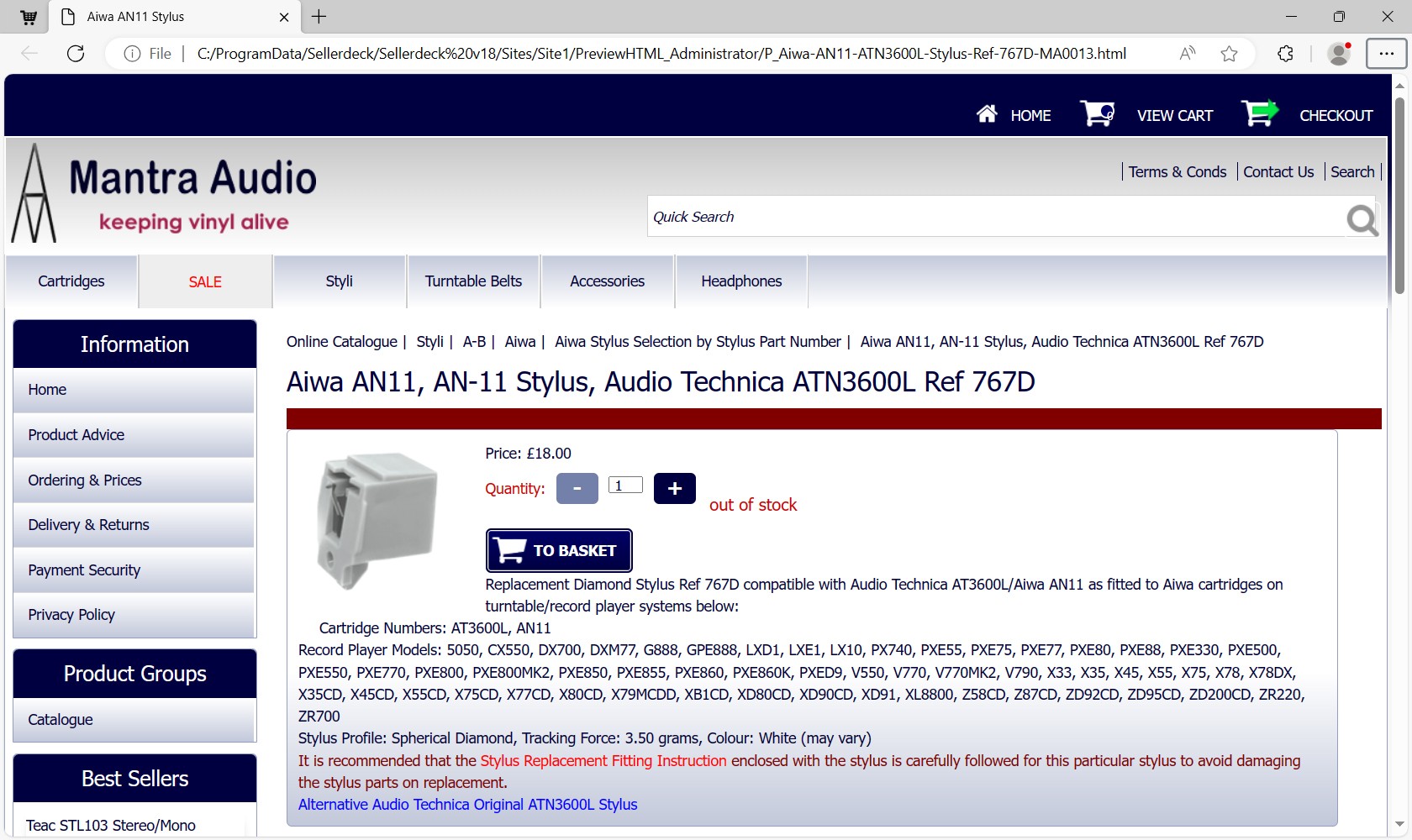Click the Stylus Replacement Fitting Instruction link
Viewport: 1412px width, 840px height.
tap(603, 761)
